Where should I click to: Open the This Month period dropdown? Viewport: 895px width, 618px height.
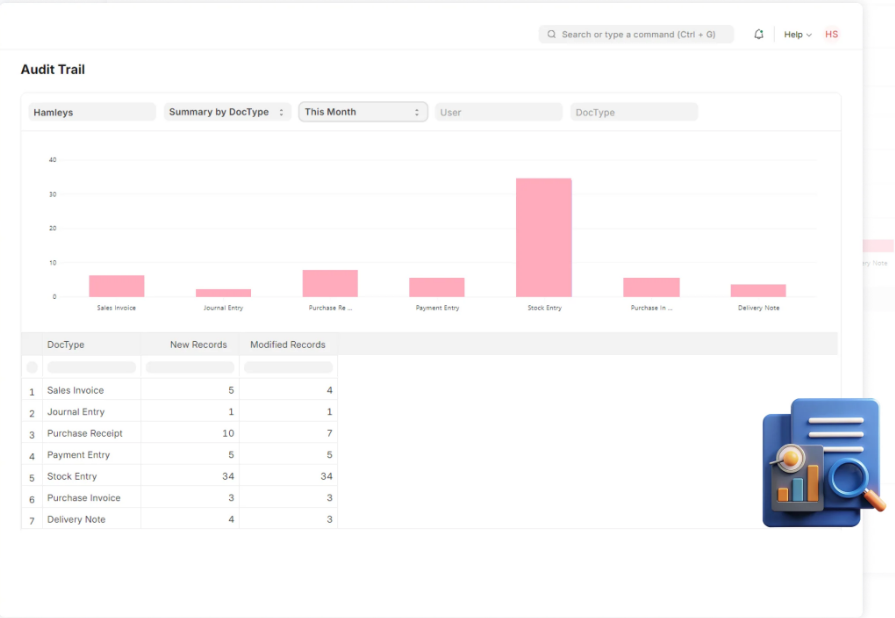(x=362, y=112)
